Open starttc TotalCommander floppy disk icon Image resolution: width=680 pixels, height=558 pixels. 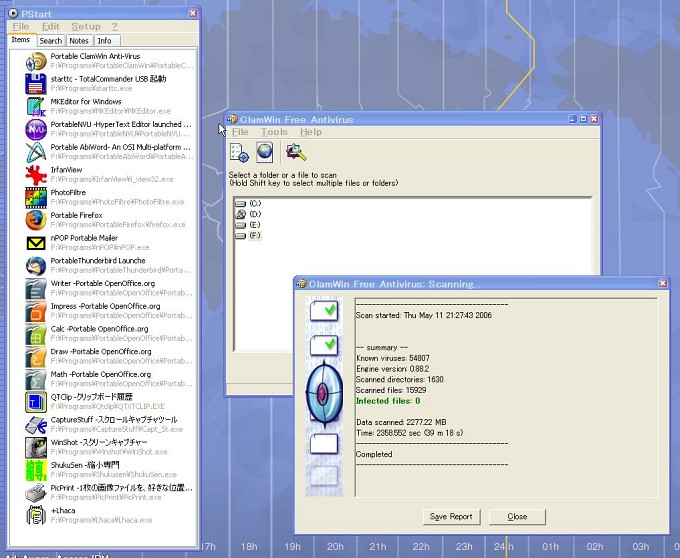(36, 84)
